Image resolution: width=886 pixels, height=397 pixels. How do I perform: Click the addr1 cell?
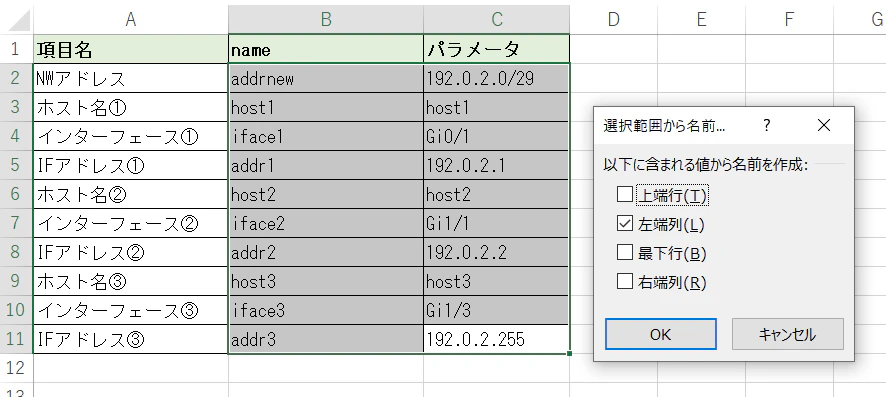coord(326,165)
